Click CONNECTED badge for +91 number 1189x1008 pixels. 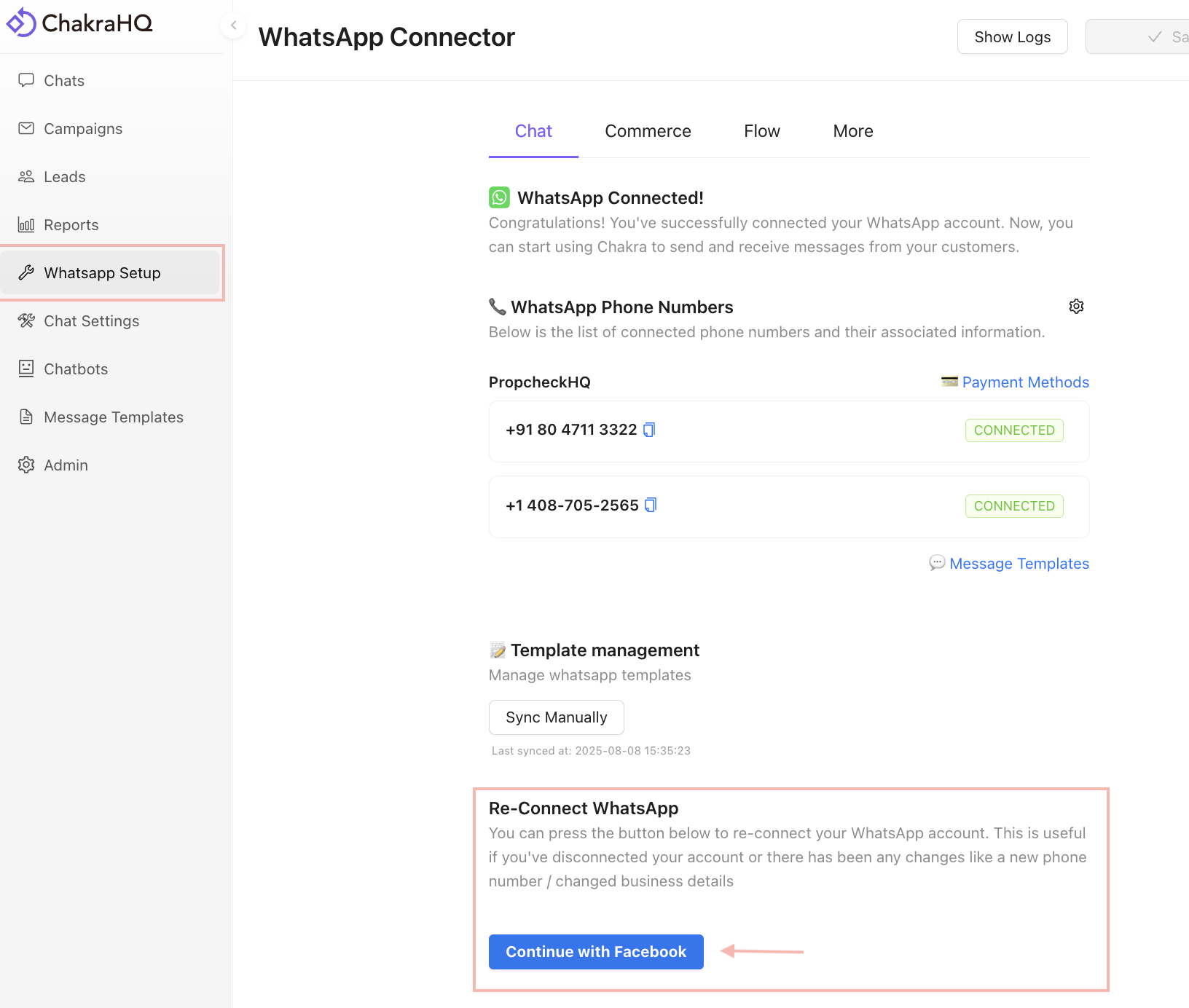pyautogui.click(x=1014, y=430)
